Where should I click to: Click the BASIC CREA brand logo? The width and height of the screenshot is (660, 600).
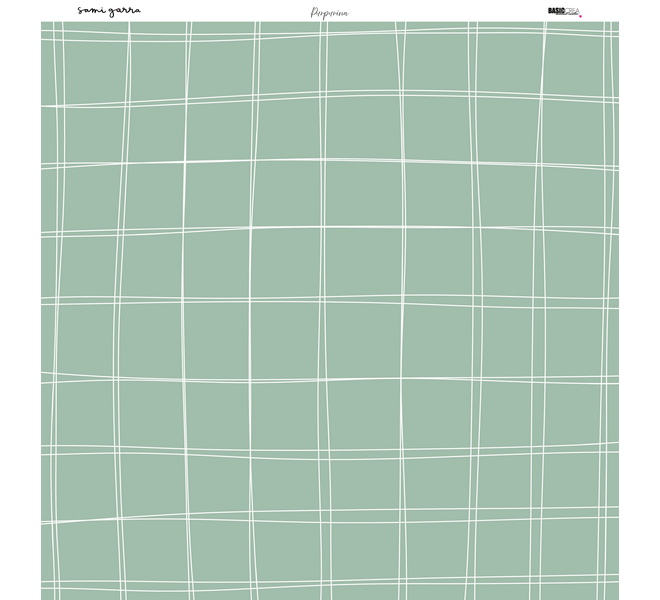tap(563, 12)
